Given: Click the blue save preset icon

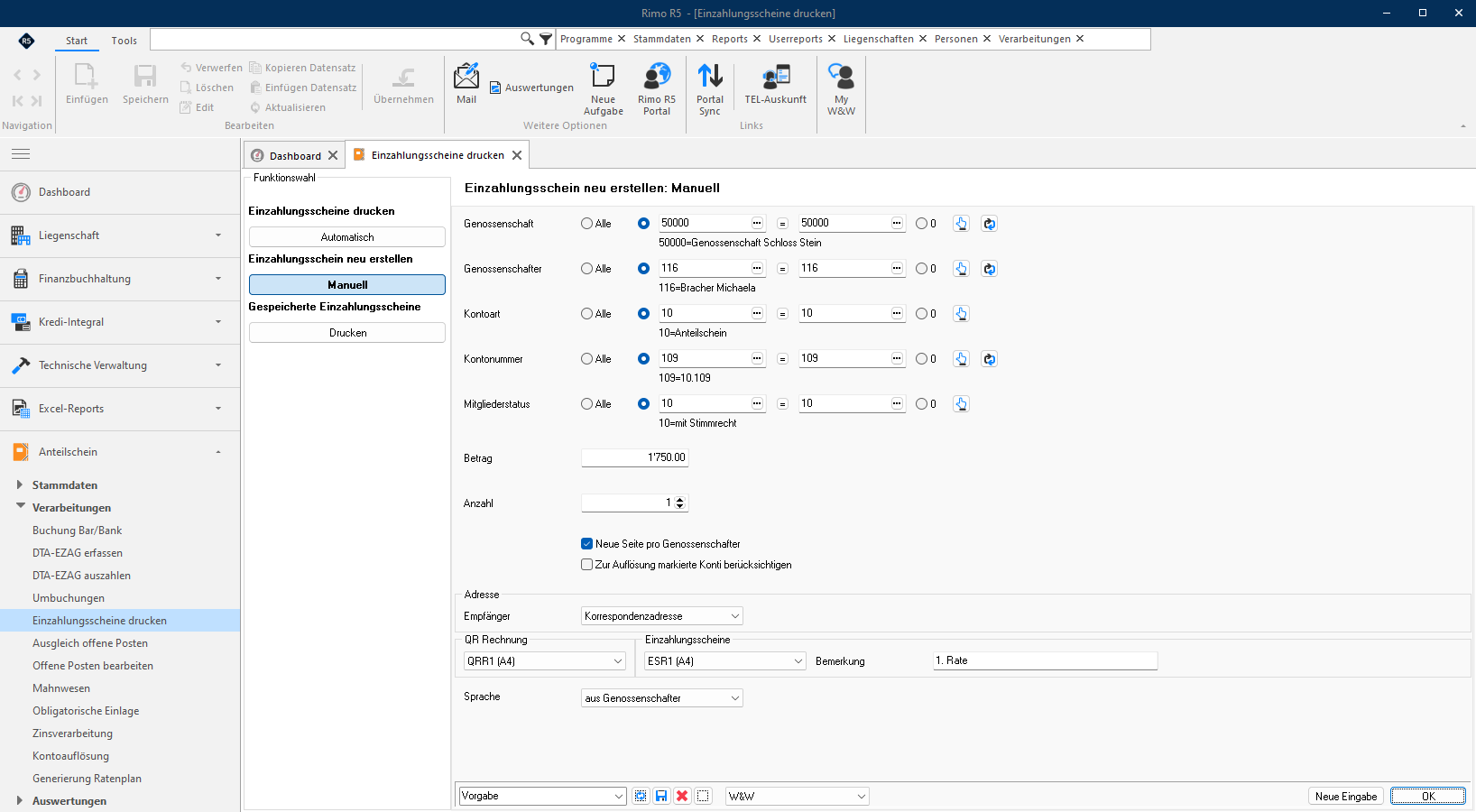Looking at the screenshot, I should pos(661,796).
